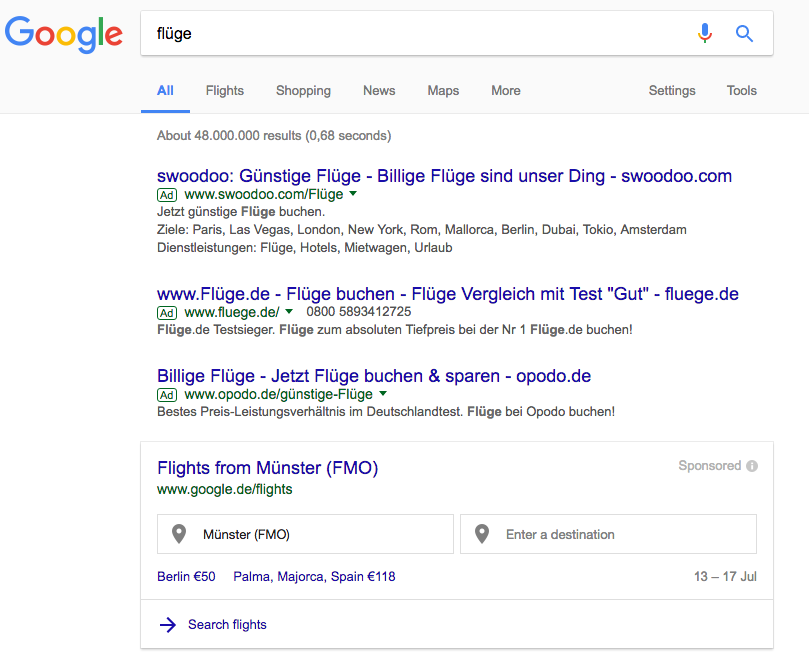Expand dropdown arrow next to www.opodo.de/günstige-Flüge
The height and width of the screenshot is (659, 809).
(383, 394)
